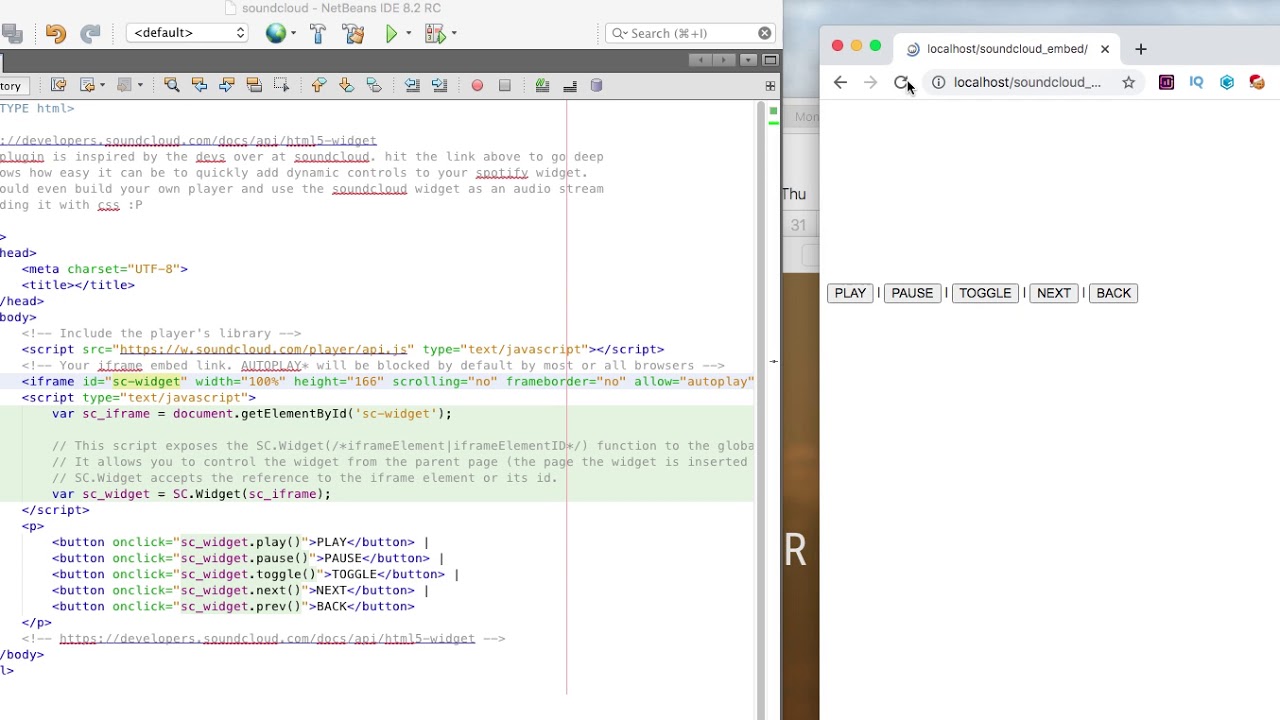Run the project with the green play arrow
The height and width of the screenshot is (720, 1280).
pyautogui.click(x=392, y=33)
